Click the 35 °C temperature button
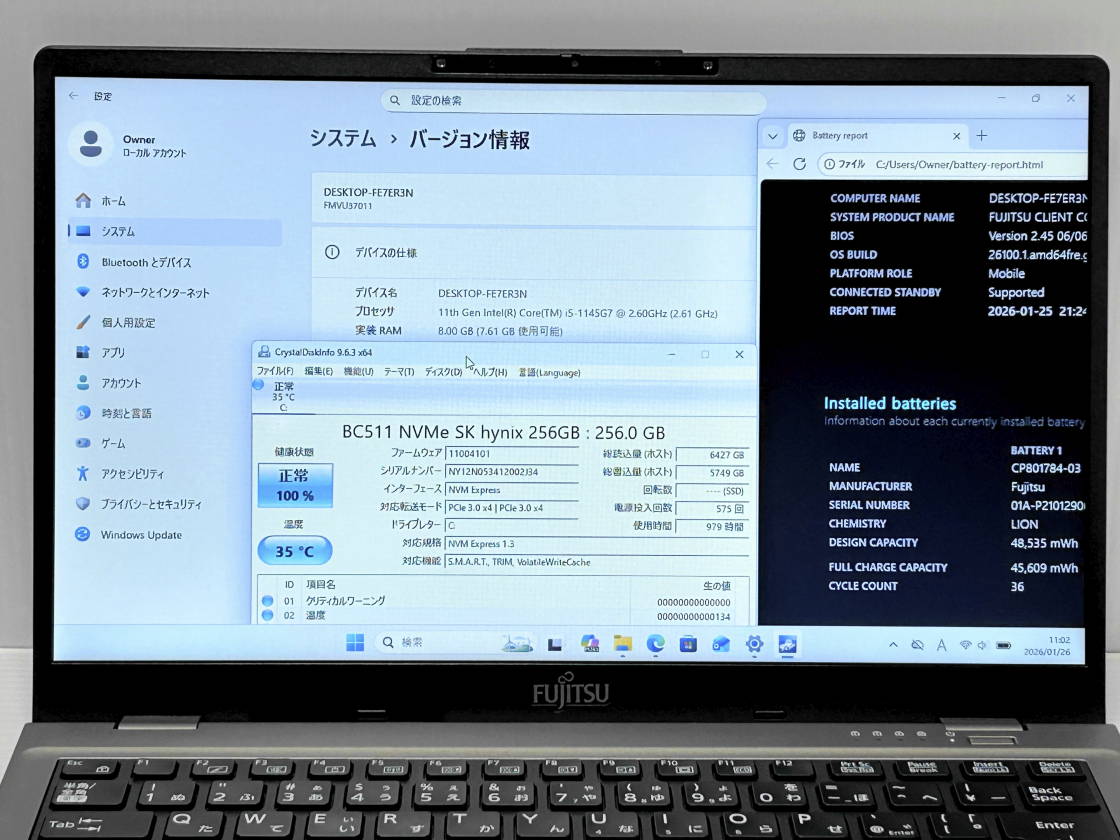The width and height of the screenshot is (1120, 840). tap(295, 551)
